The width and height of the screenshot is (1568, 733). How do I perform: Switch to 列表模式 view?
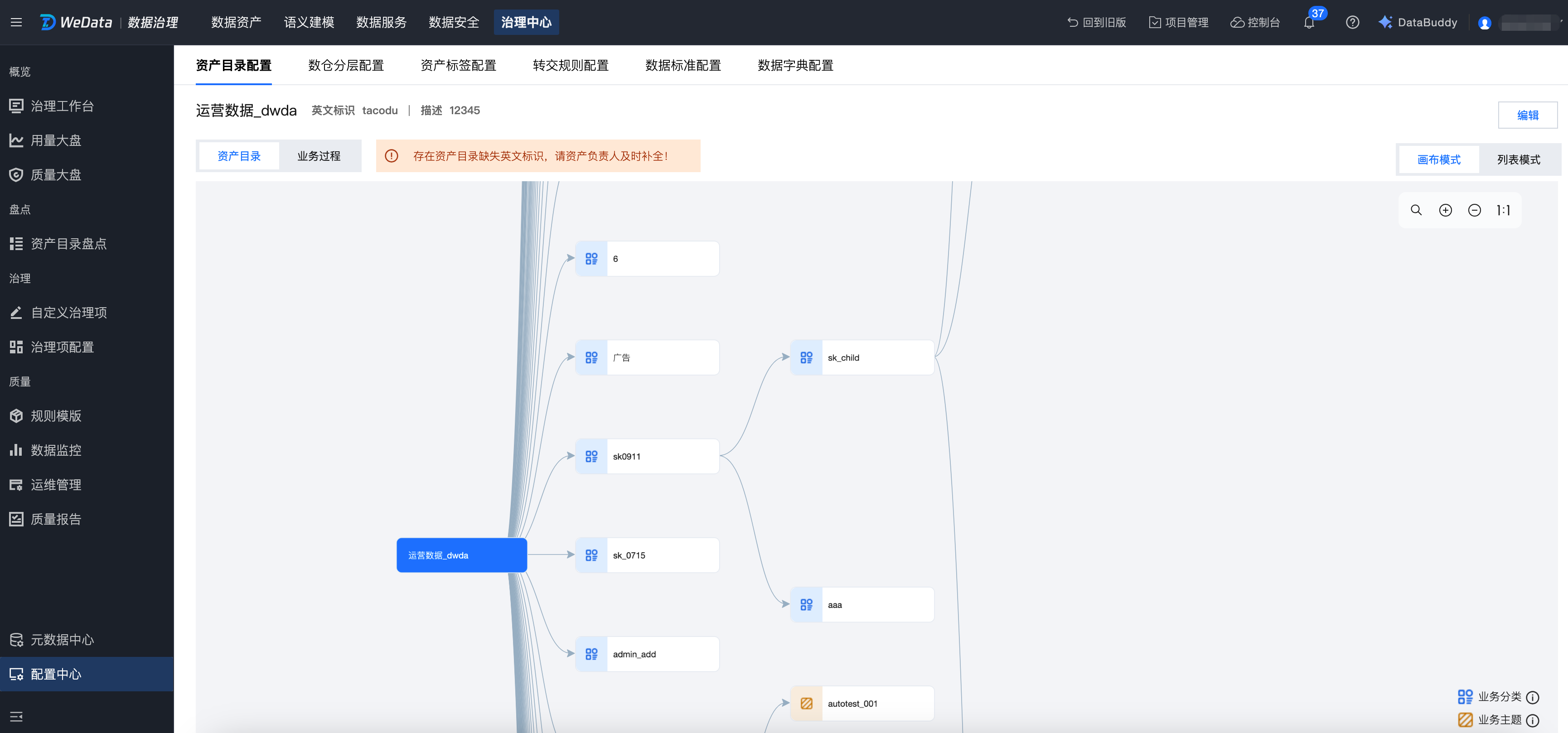click(x=1518, y=159)
